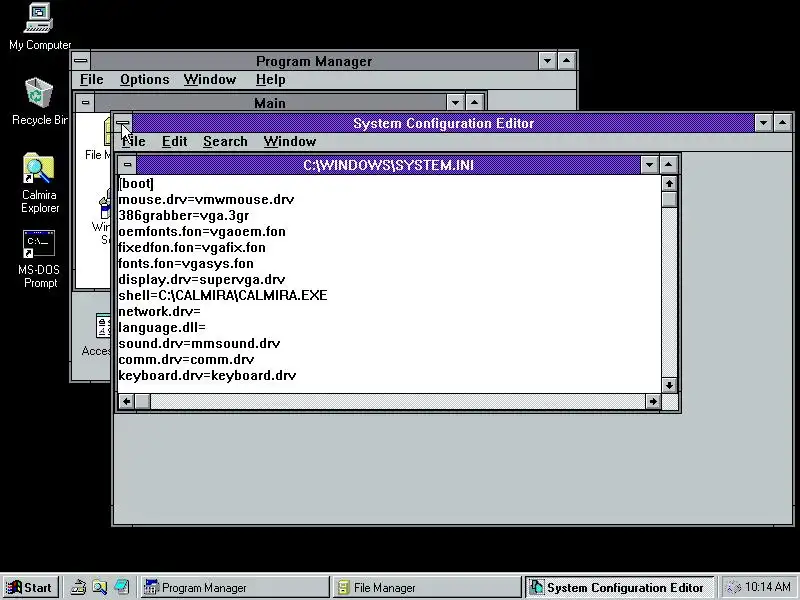The width and height of the screenshot is (800, 600).
Task: Click line 386grabber=vga.3gr
Action: [184, 215]
